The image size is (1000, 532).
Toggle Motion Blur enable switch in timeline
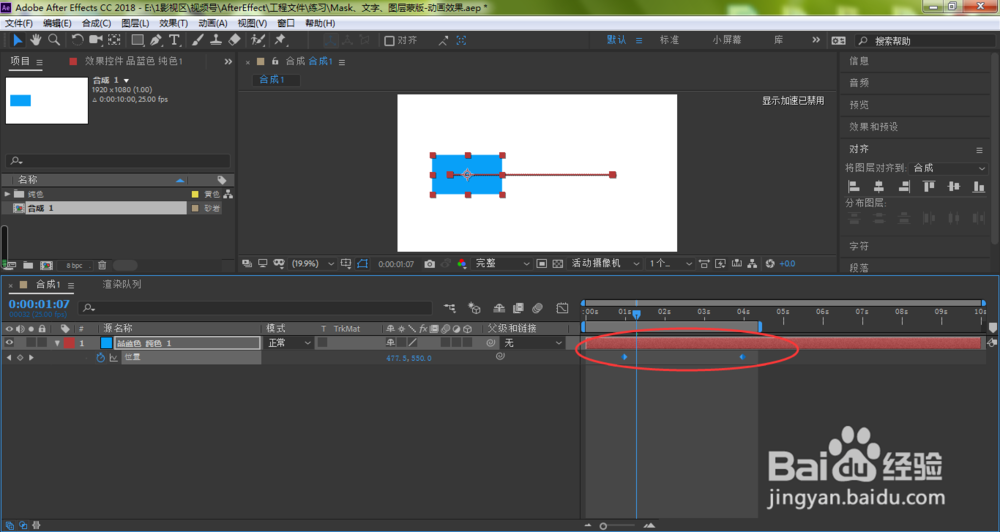point(537,308)
